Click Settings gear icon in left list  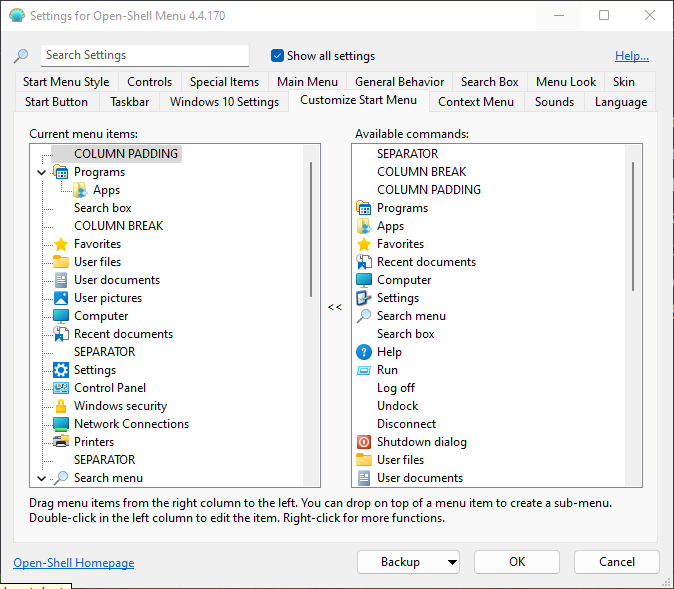click(x=61, y=370)
